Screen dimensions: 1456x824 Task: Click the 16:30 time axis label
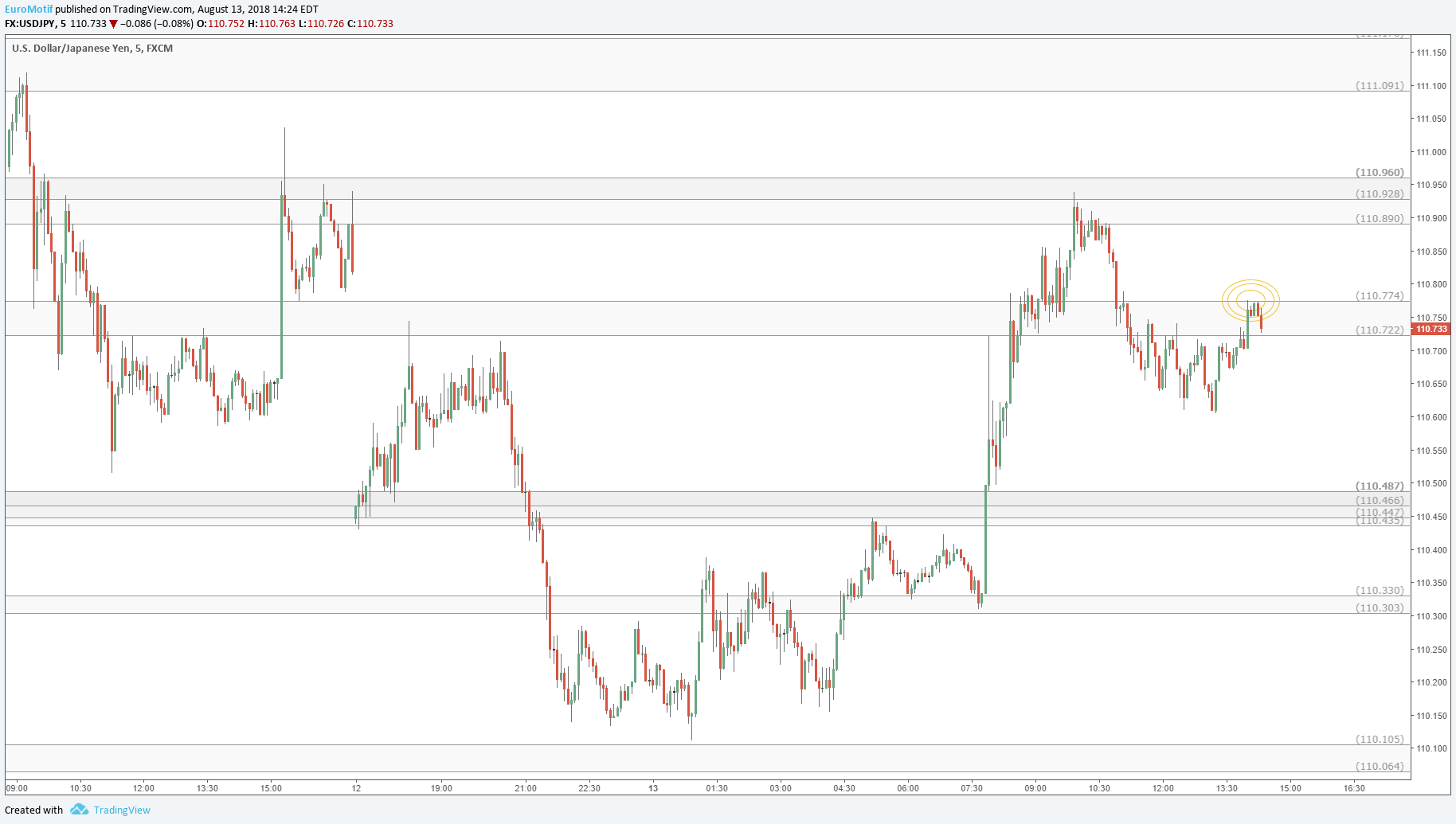[x=1354, y=788]
